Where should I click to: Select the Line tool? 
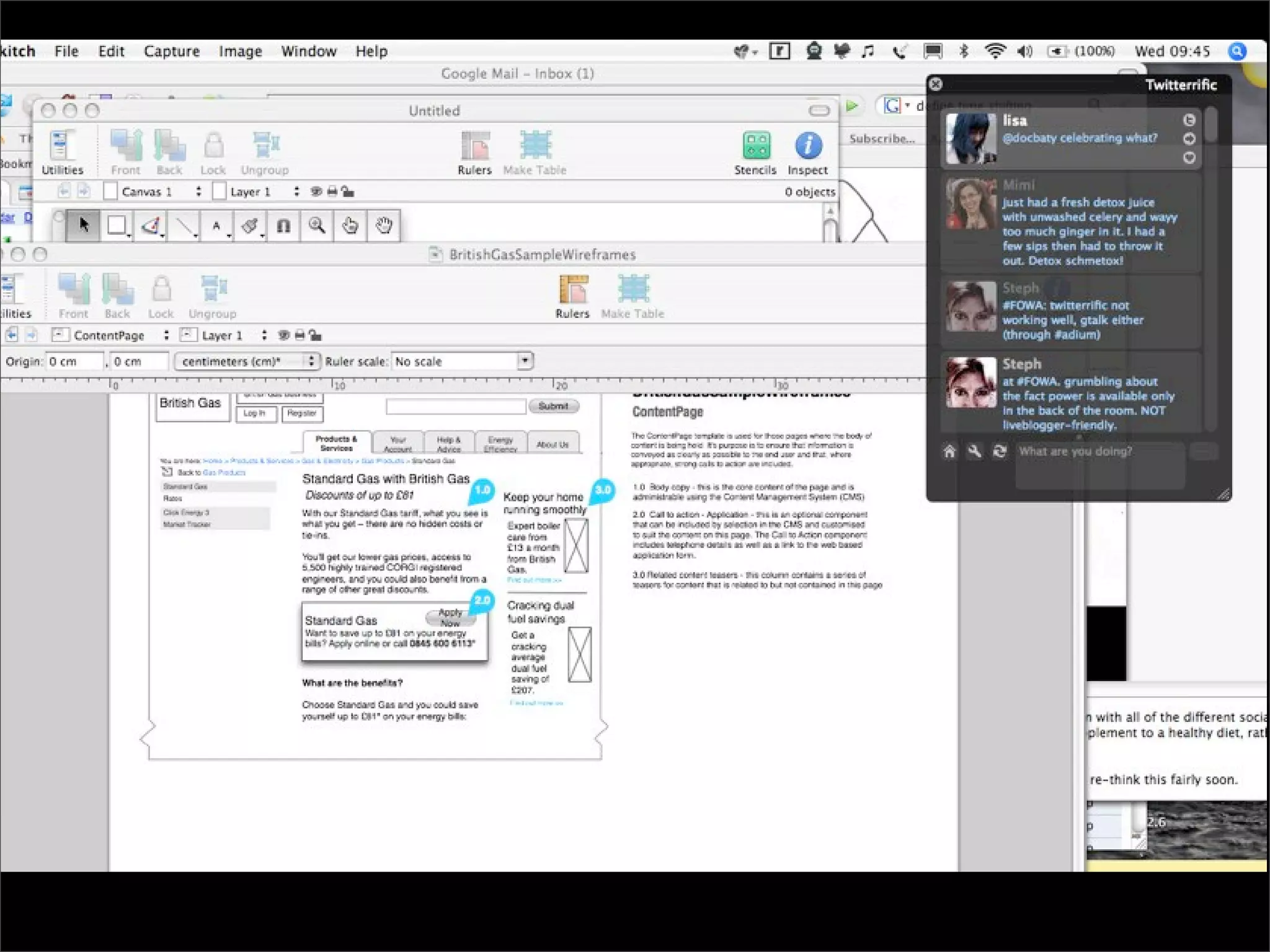184,226
